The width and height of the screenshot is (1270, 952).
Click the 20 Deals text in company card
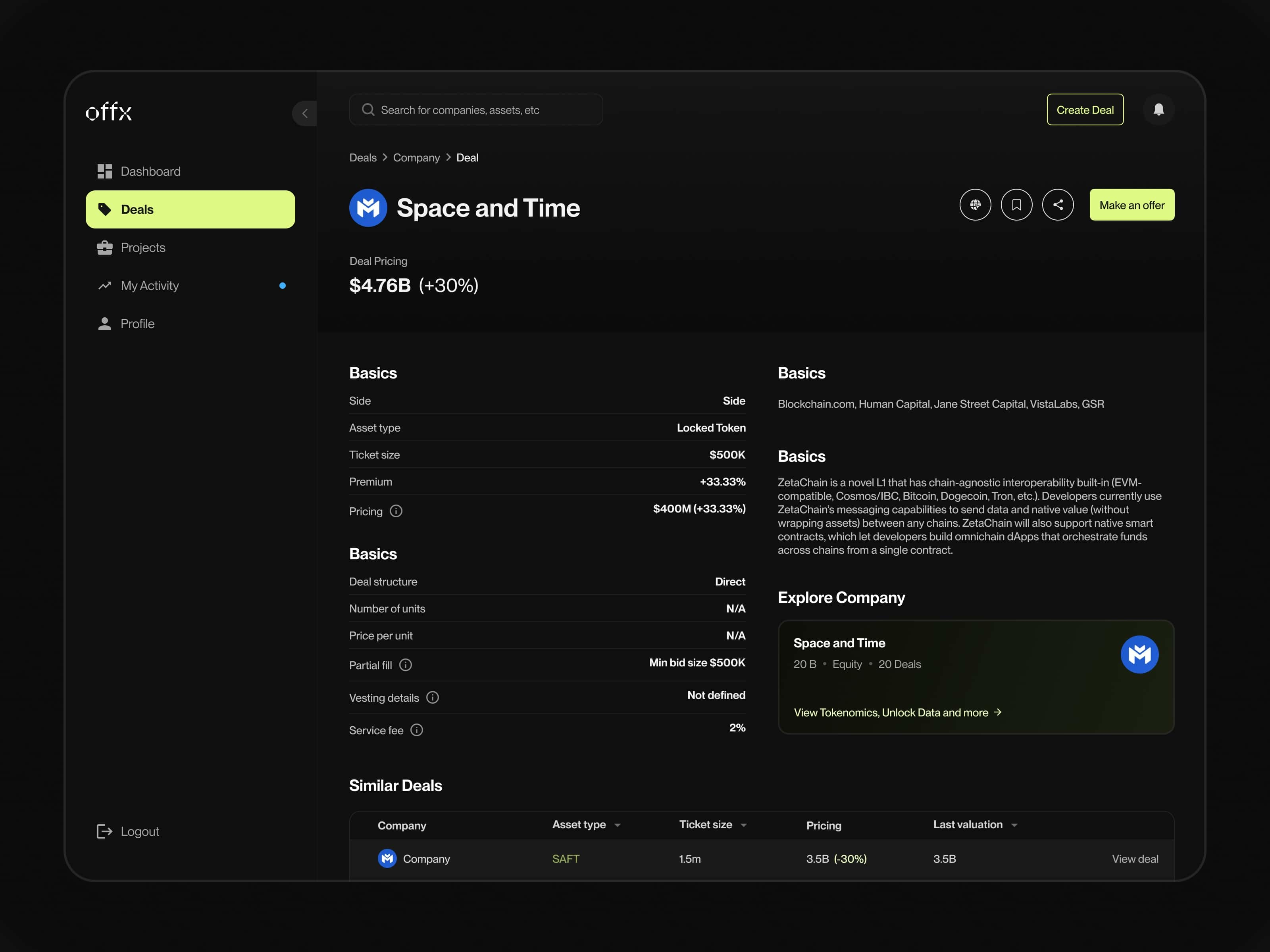point(899,664)
